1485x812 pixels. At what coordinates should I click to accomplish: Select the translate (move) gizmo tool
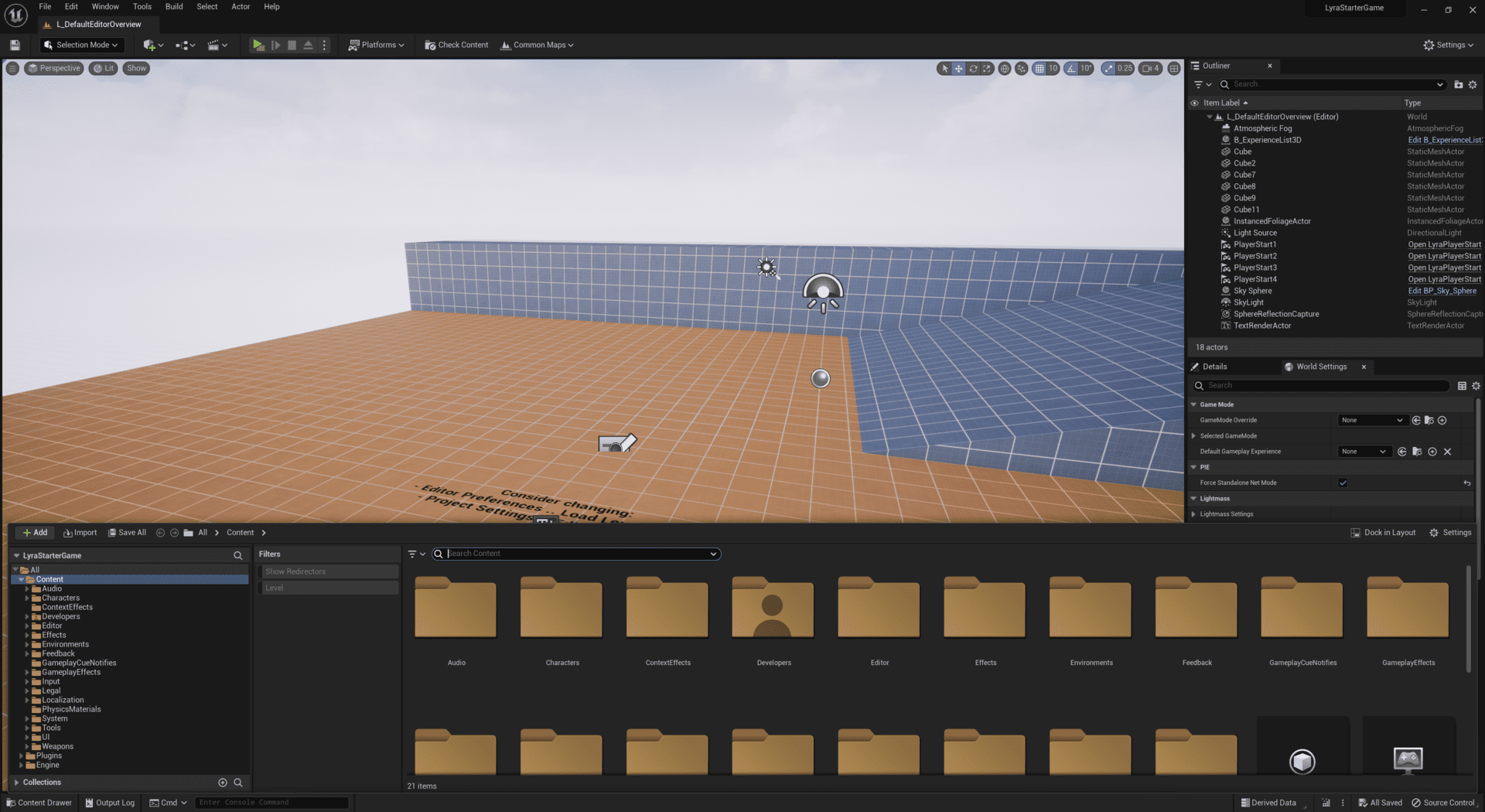click(958, 69)
